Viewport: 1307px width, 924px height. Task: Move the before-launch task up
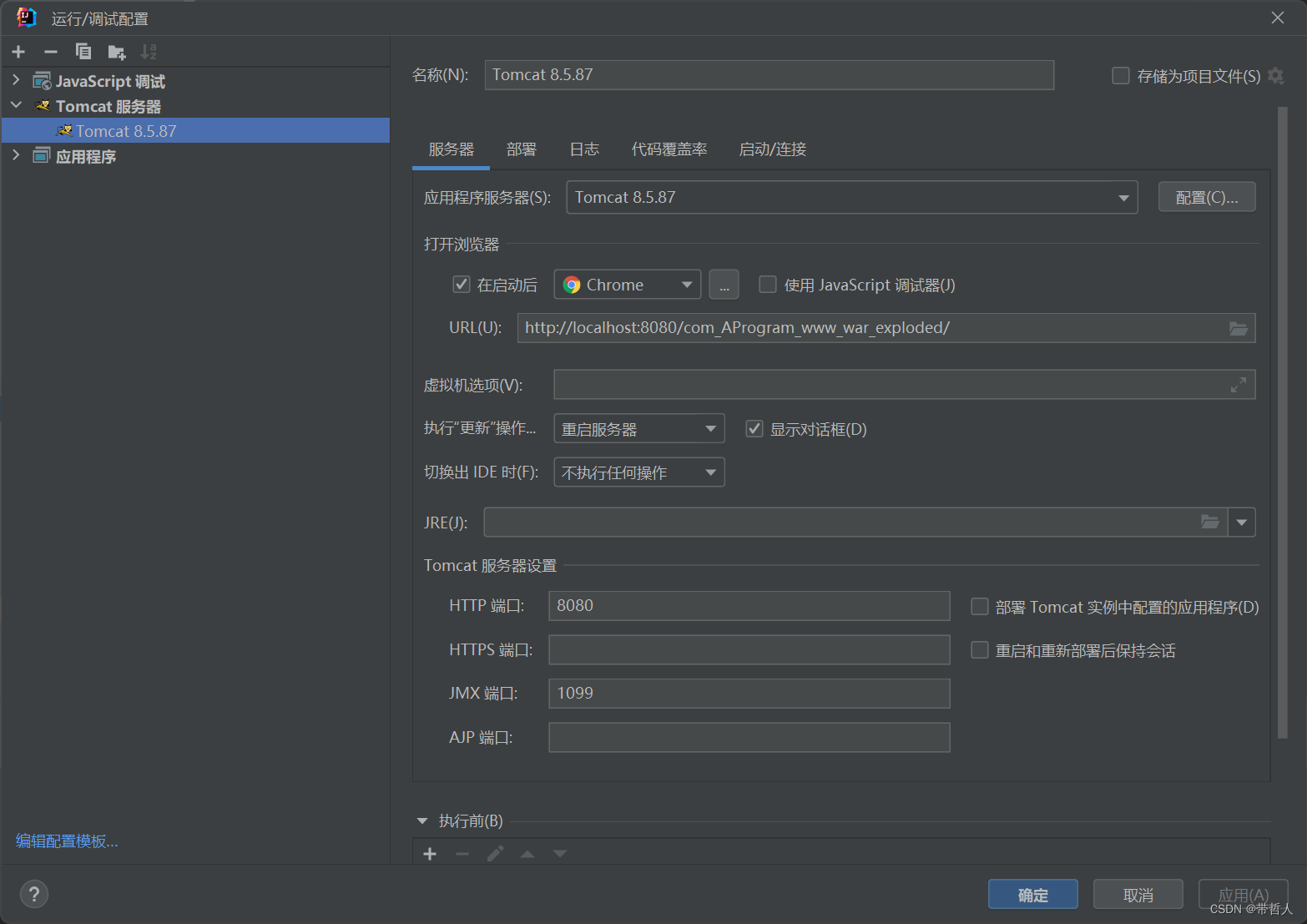coord(527,853)
